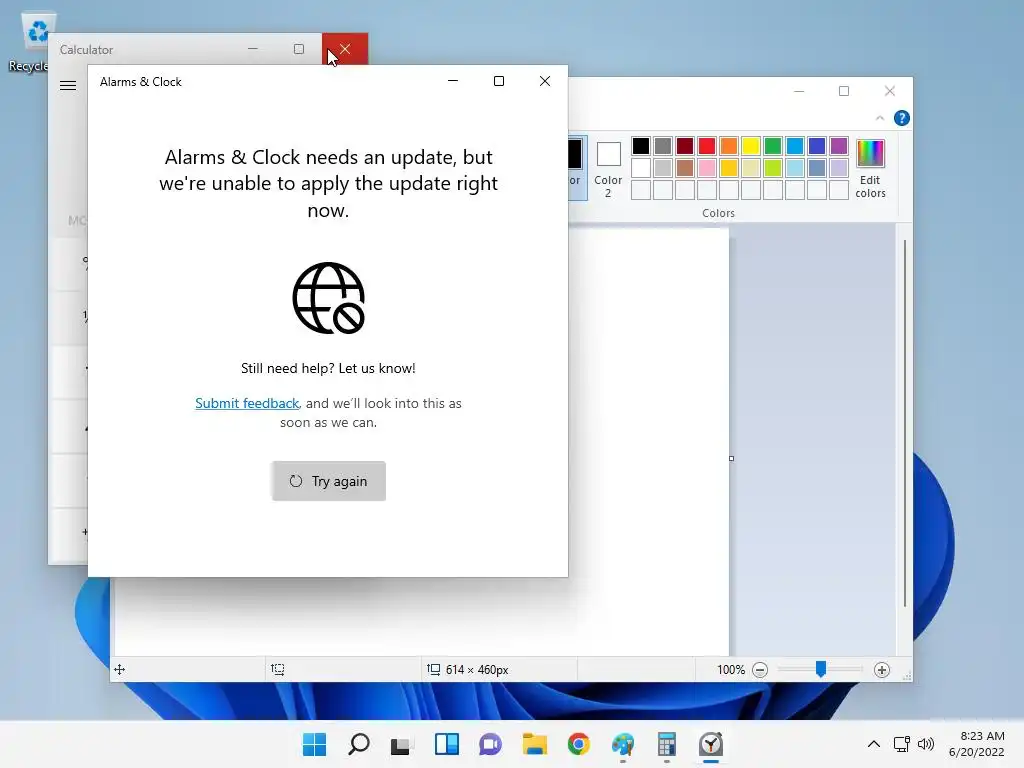The width and height of the screenshot is (1024, 768).
Task: Open the volume icon in the system tray
Action: (925, 744)
